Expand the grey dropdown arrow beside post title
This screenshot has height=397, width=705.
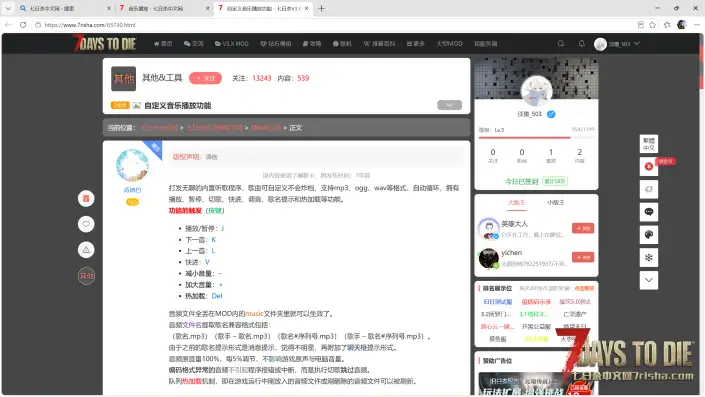point(449,105)
